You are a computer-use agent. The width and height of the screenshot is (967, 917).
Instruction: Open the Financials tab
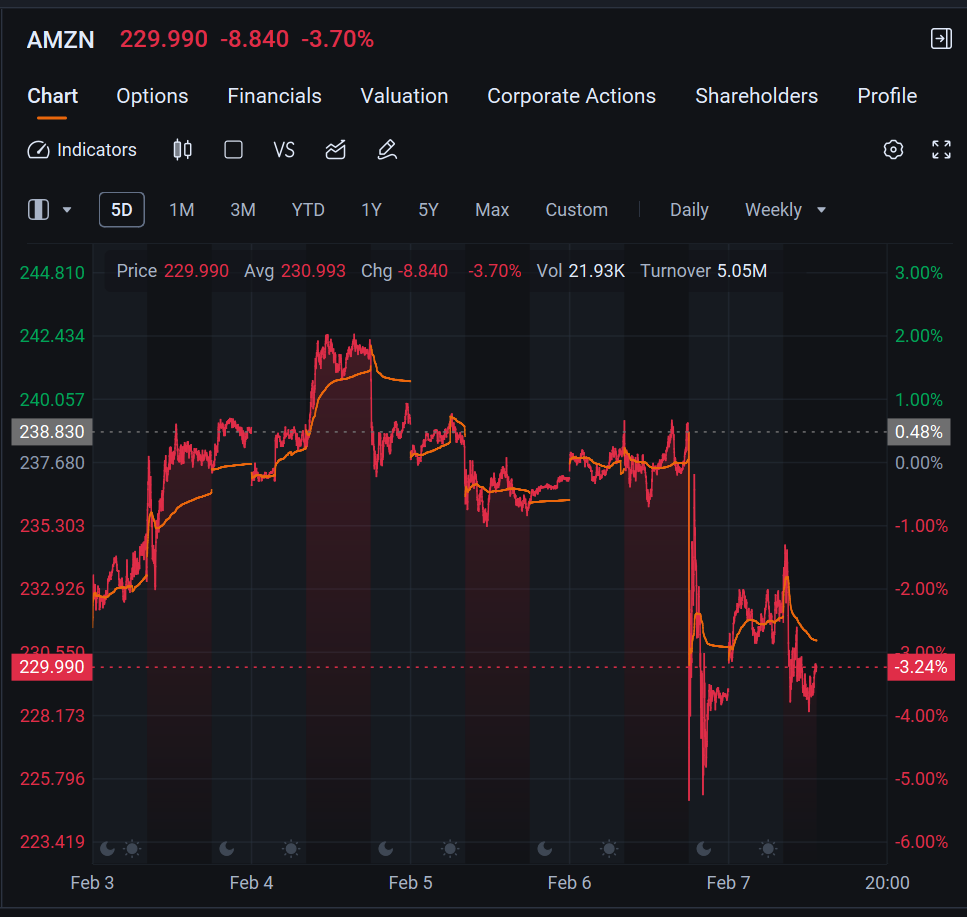click(x=274, y=96)
